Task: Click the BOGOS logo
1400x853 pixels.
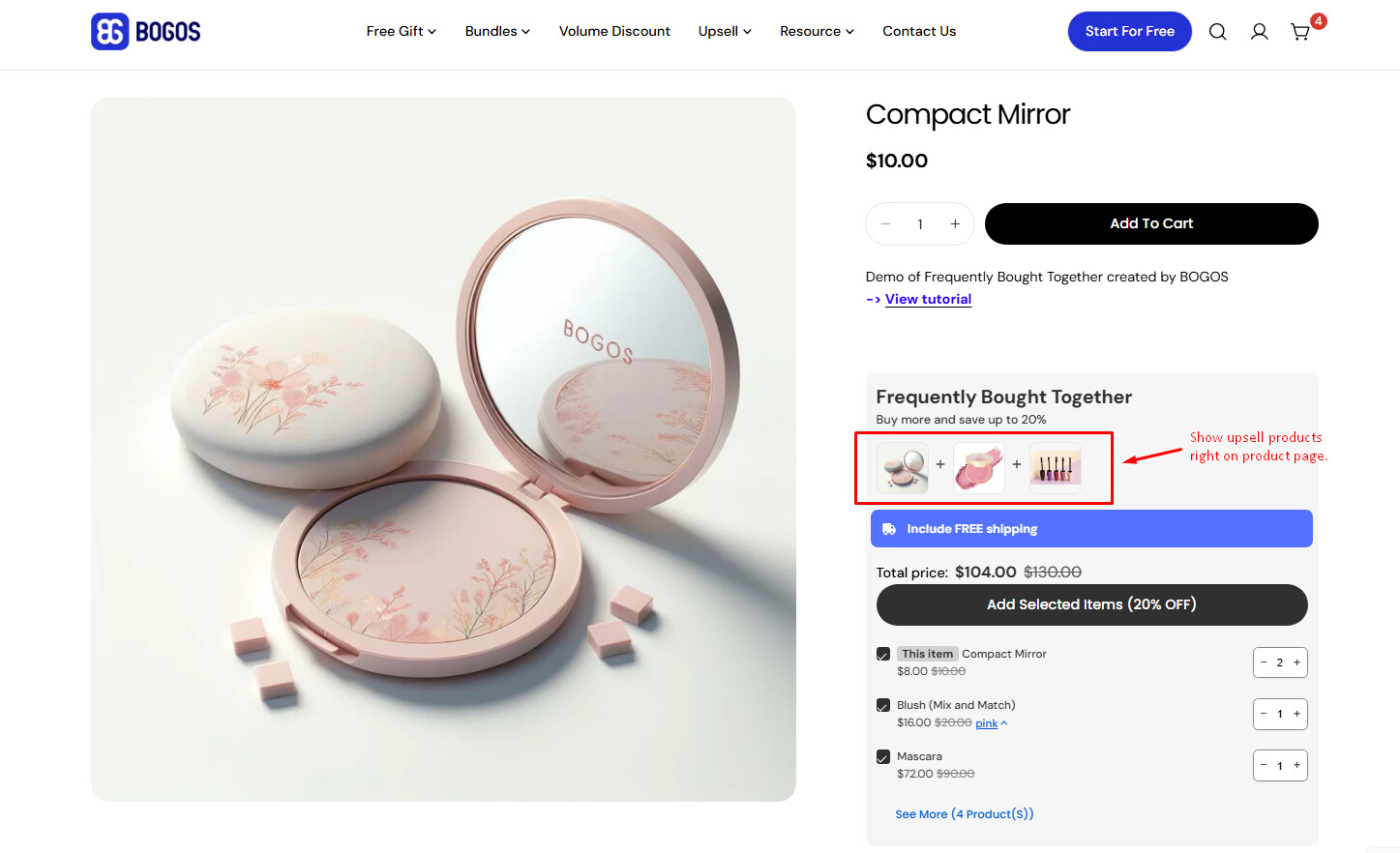Action: [x=146, y=31]
